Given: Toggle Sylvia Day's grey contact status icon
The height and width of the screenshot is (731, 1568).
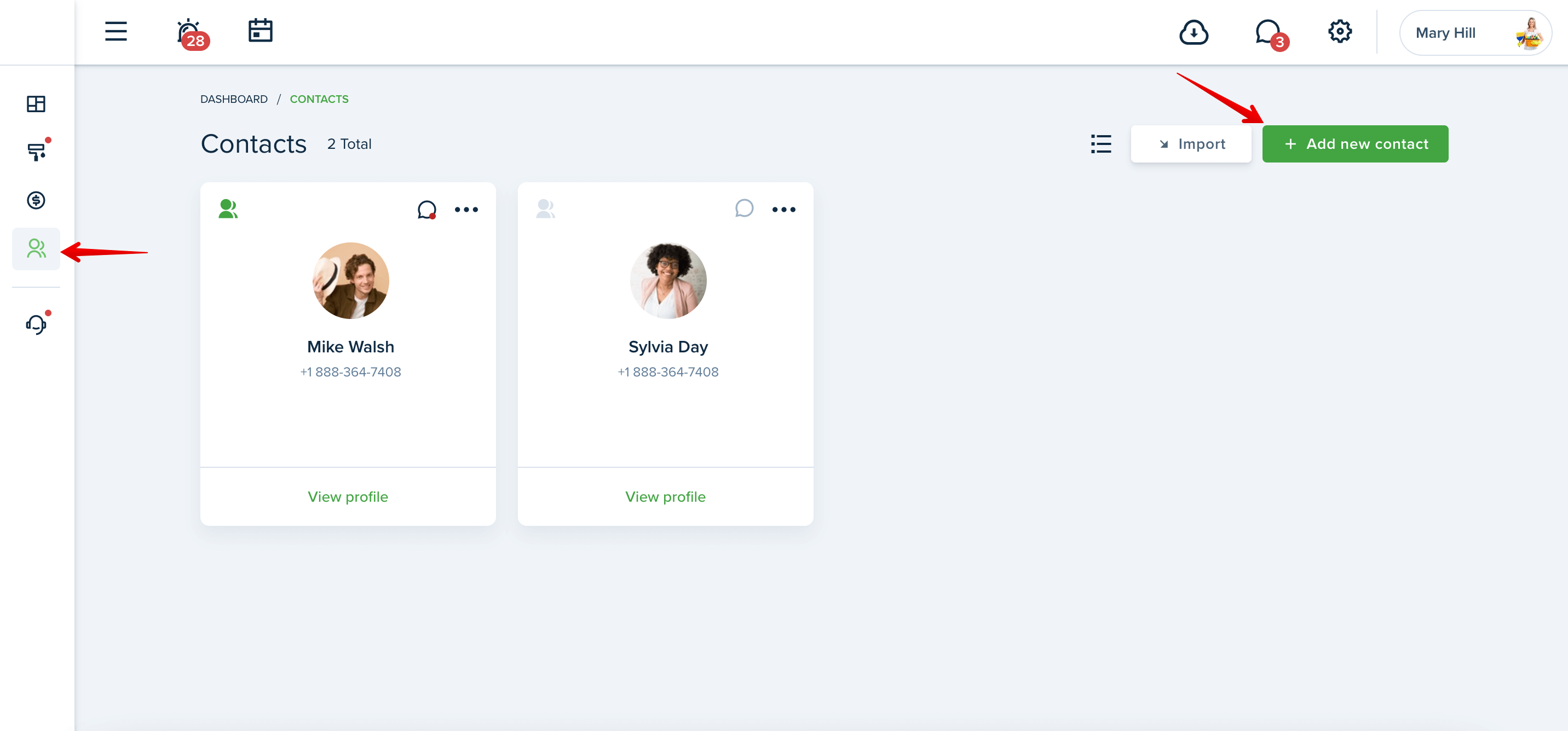Looking at the screenshot, I should [545, 209].
